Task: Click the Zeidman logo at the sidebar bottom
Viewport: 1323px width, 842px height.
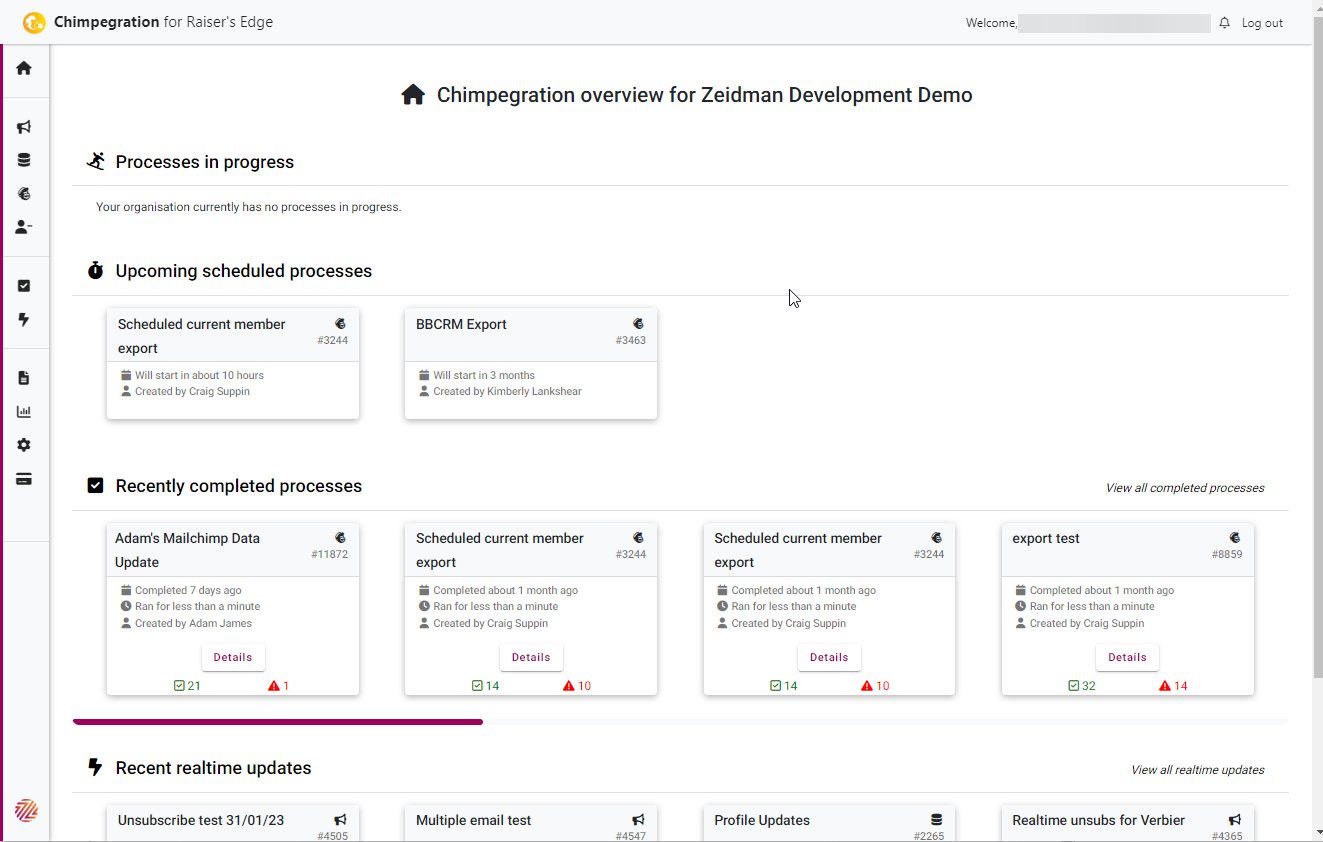Action: (26, 810)
